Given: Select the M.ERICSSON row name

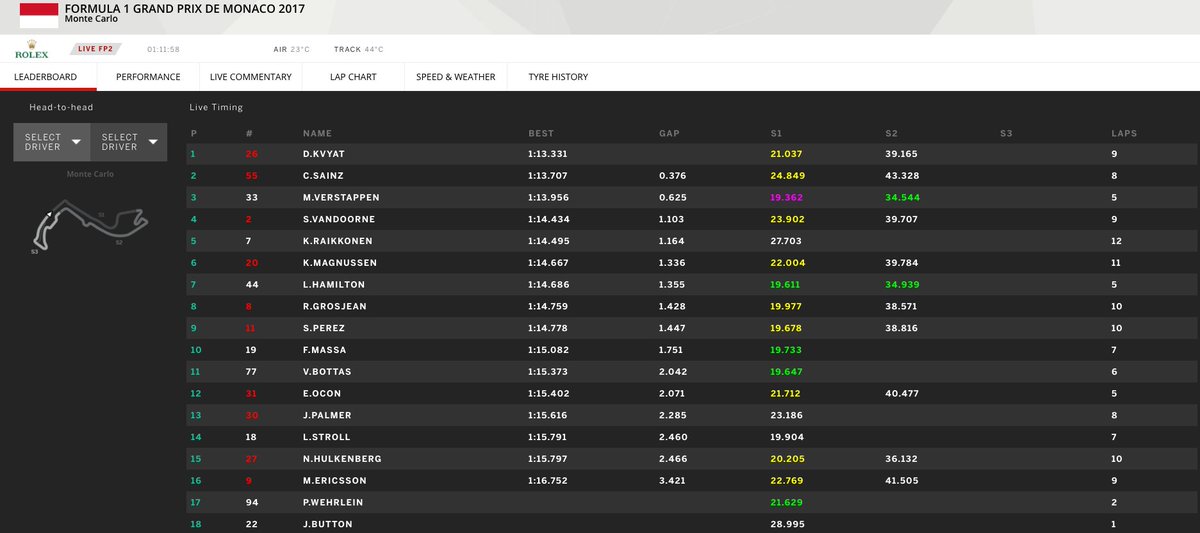Looking at the screenshot, I should coord(335,480).
